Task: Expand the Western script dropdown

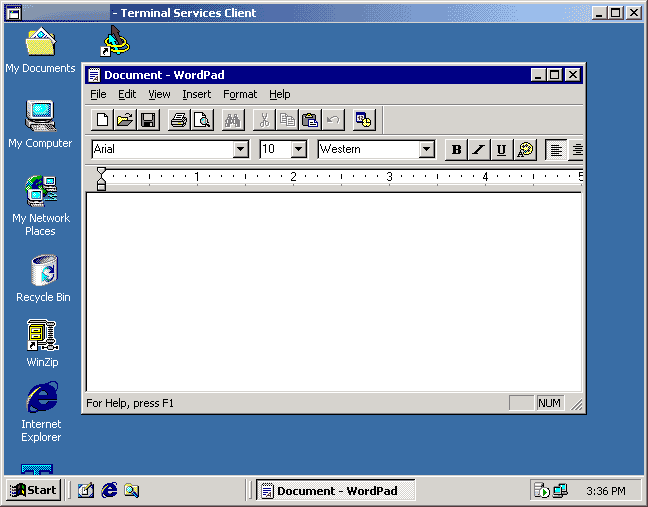Action: pos(426,149)
